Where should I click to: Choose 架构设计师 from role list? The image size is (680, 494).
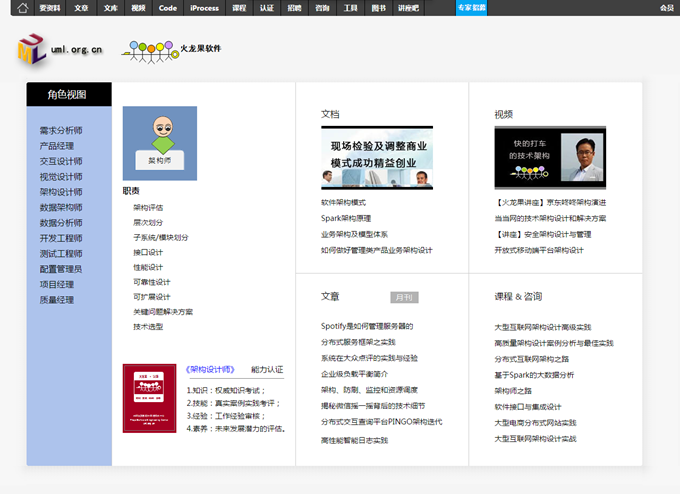click(61, 192)
